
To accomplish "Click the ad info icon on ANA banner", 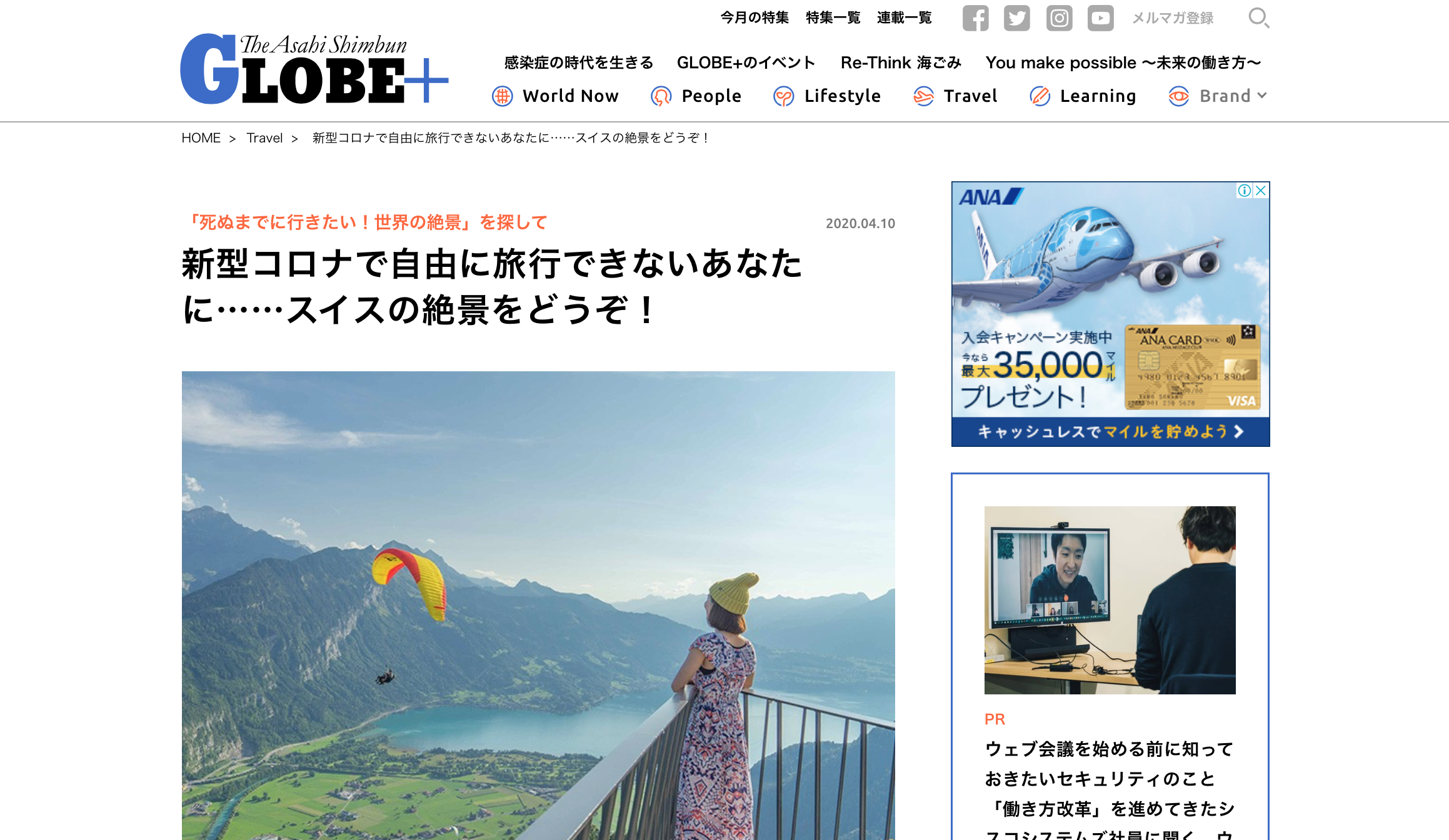I will [x=1244, y=190].
